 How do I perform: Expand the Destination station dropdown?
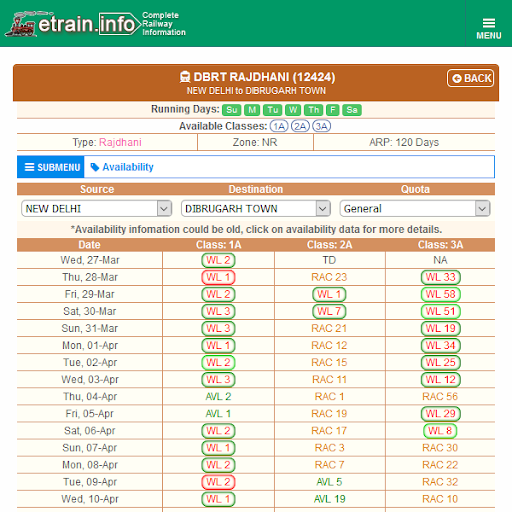click(256, 209)
